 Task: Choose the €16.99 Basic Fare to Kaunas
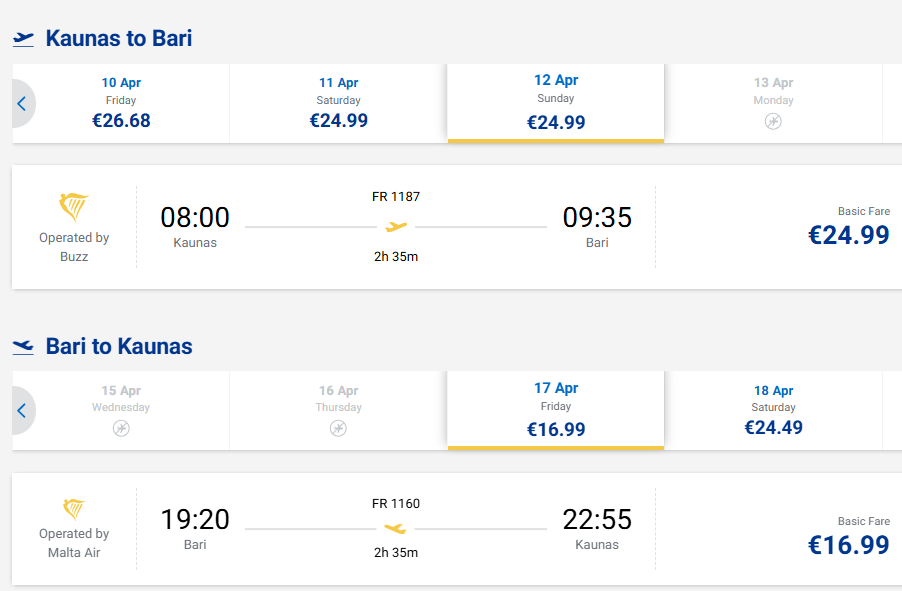(848, 544)
